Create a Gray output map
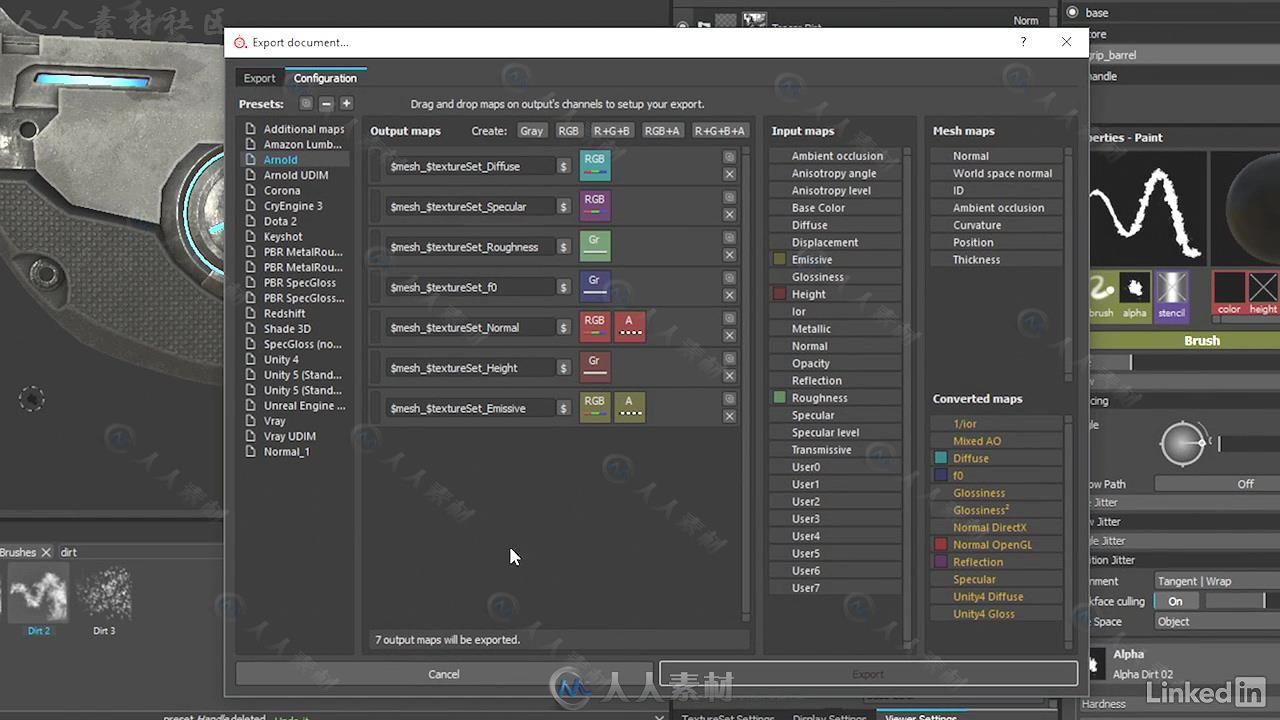Viewport: 1280px width, 720px height. (532, 131)
